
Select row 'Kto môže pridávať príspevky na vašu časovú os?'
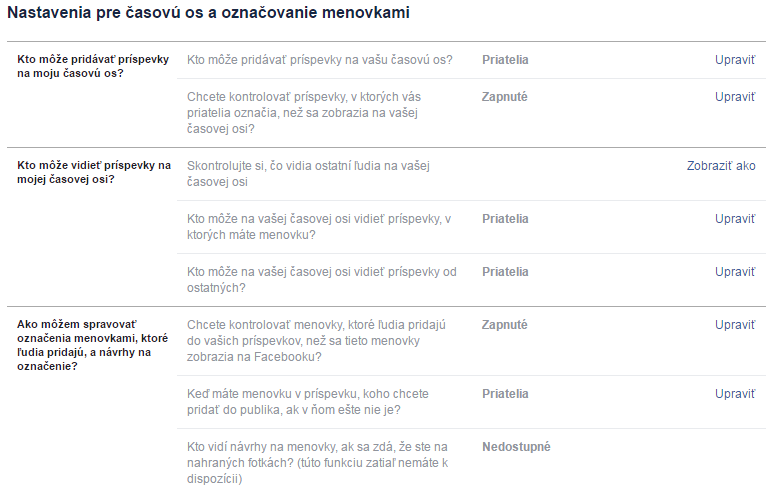320,60
